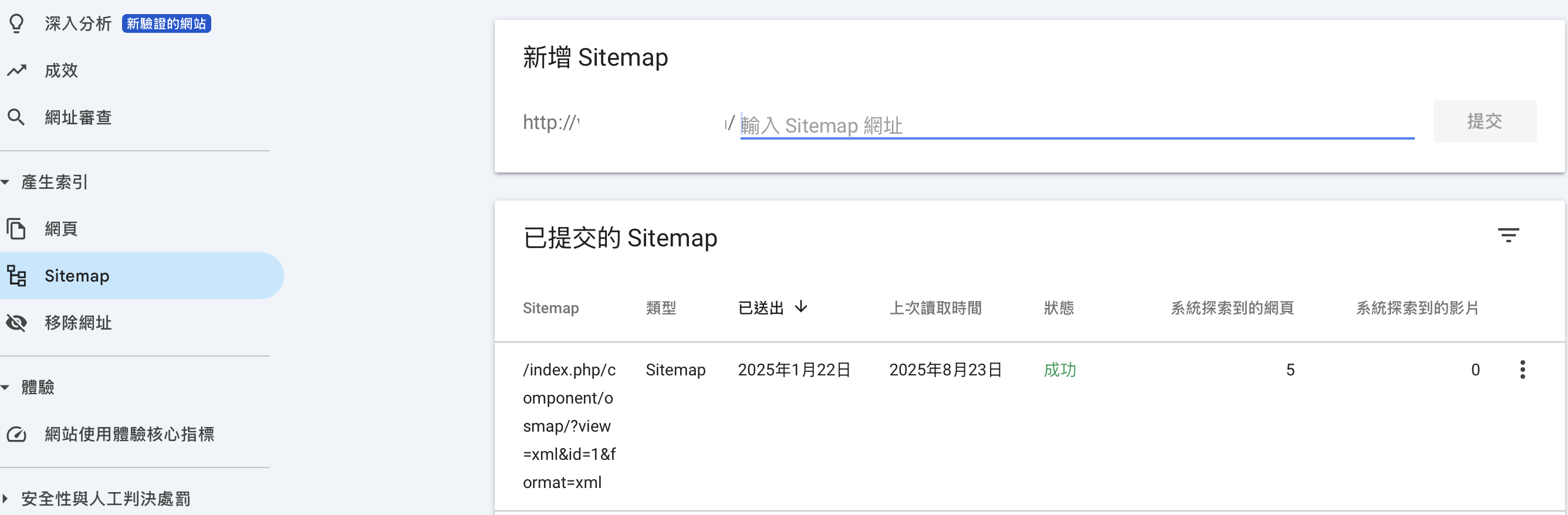Click the 新驗證的網站 badge
1568x515 pixels.
pos(166,23)
